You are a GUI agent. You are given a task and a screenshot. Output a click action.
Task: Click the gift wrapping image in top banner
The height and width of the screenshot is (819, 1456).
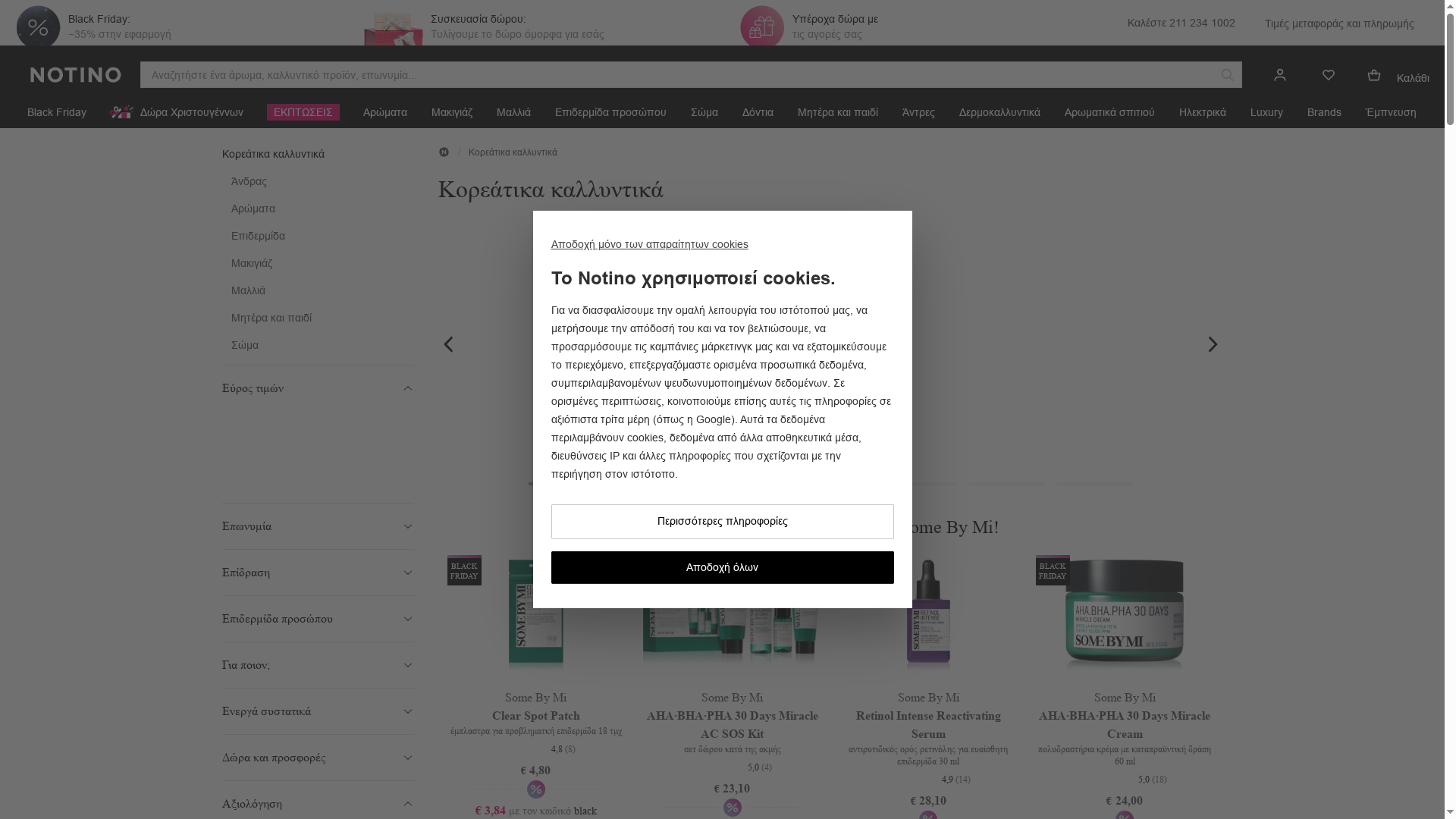(393, 30)
